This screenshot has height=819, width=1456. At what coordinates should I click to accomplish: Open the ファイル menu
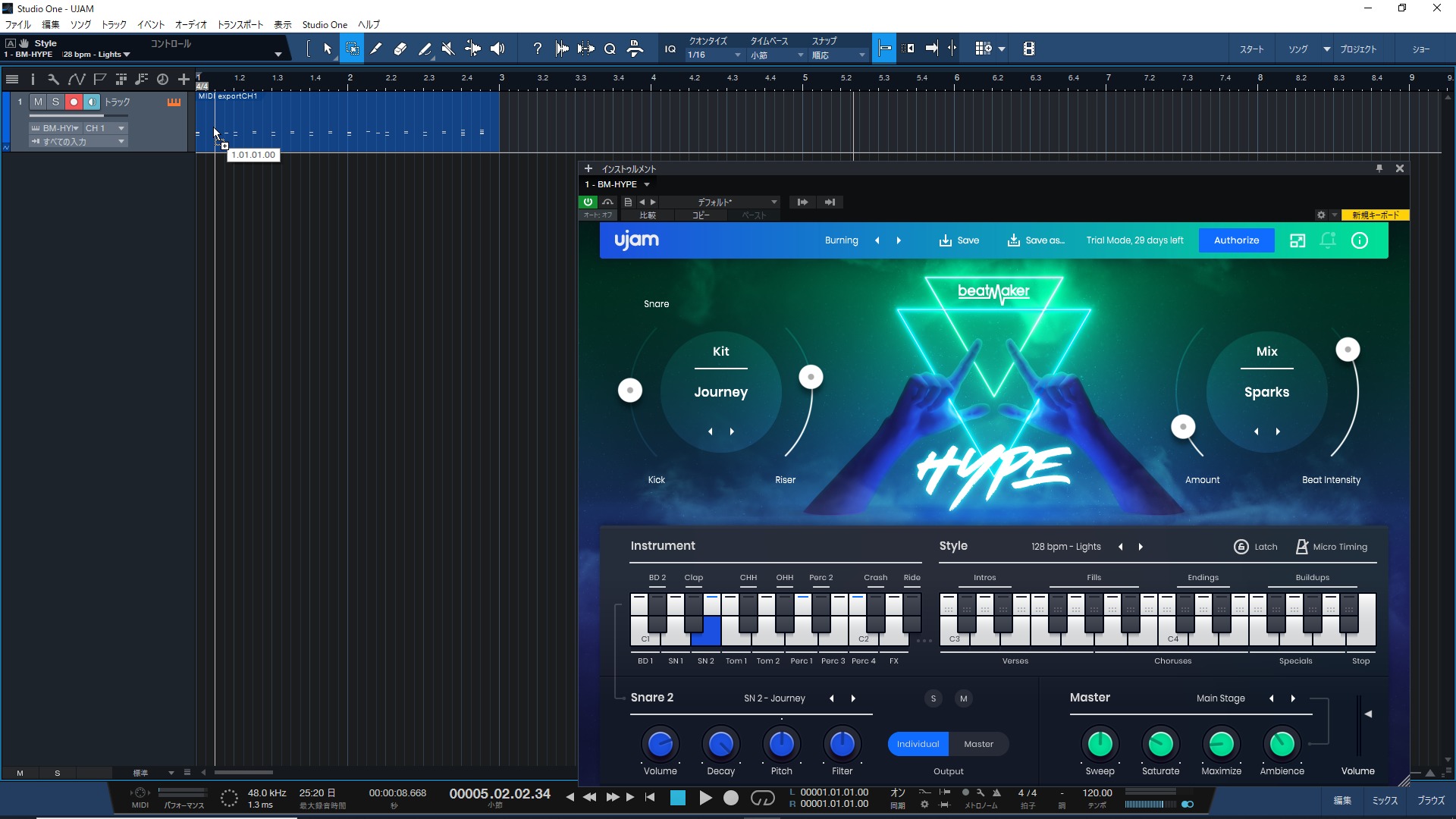(18, 24)
